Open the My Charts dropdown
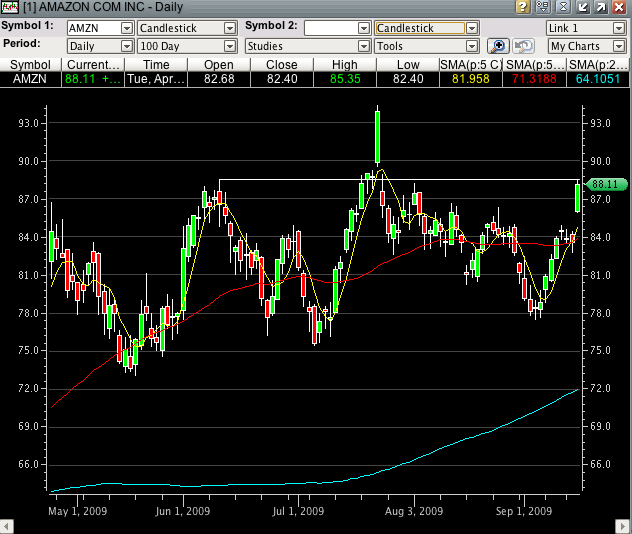The width and height of the screenshot is (632, 534). (619, 46)
